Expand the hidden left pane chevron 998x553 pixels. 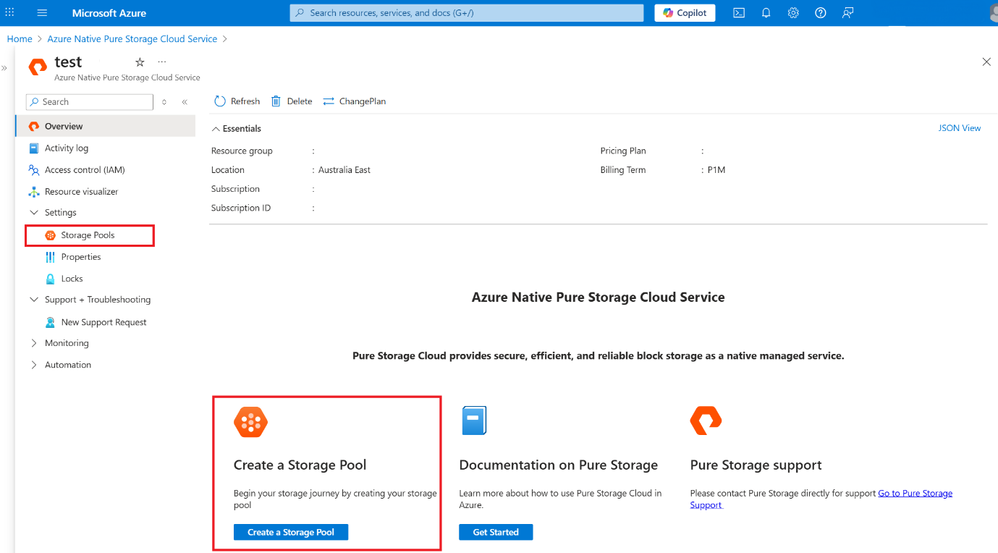[x=4, y=68]
